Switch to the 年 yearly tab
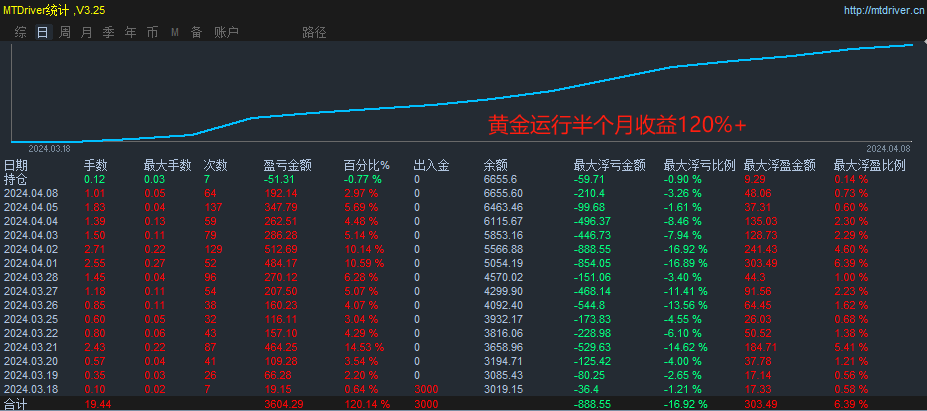Image resolution: width=927 pixels, height=411 pixels. coord(131,33)
